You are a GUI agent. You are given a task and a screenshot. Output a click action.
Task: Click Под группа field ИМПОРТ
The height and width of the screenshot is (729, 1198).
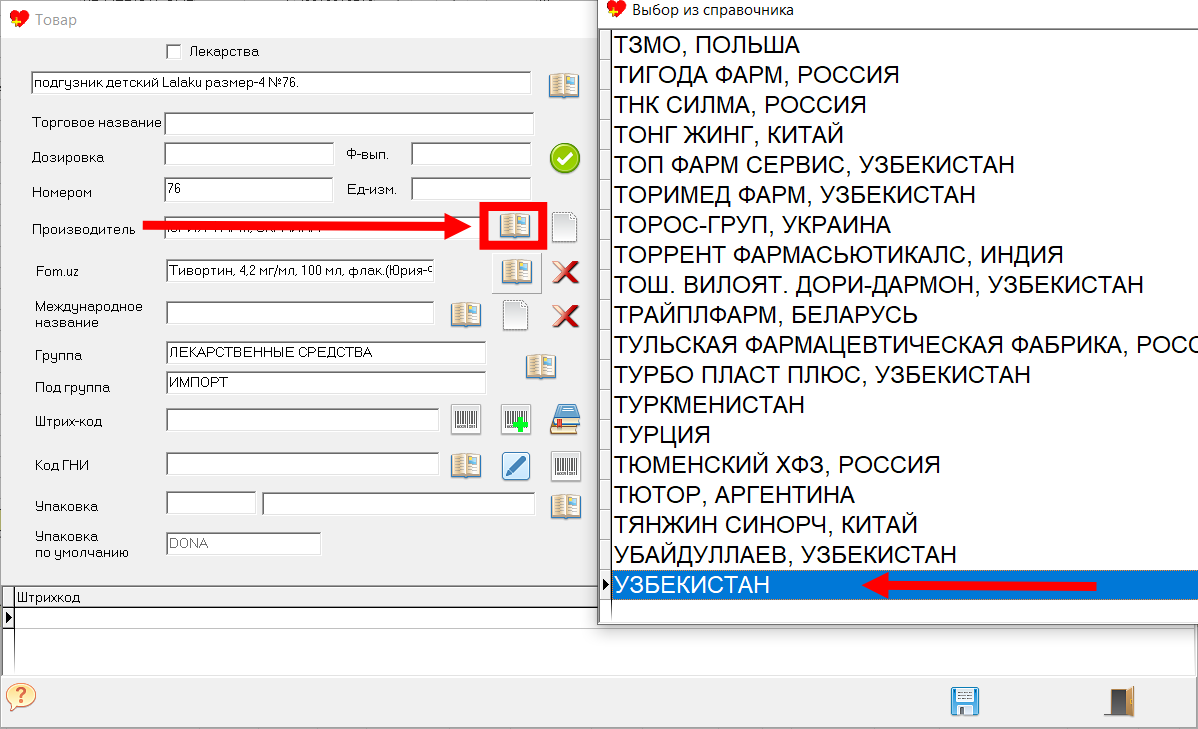click(326, 382)
